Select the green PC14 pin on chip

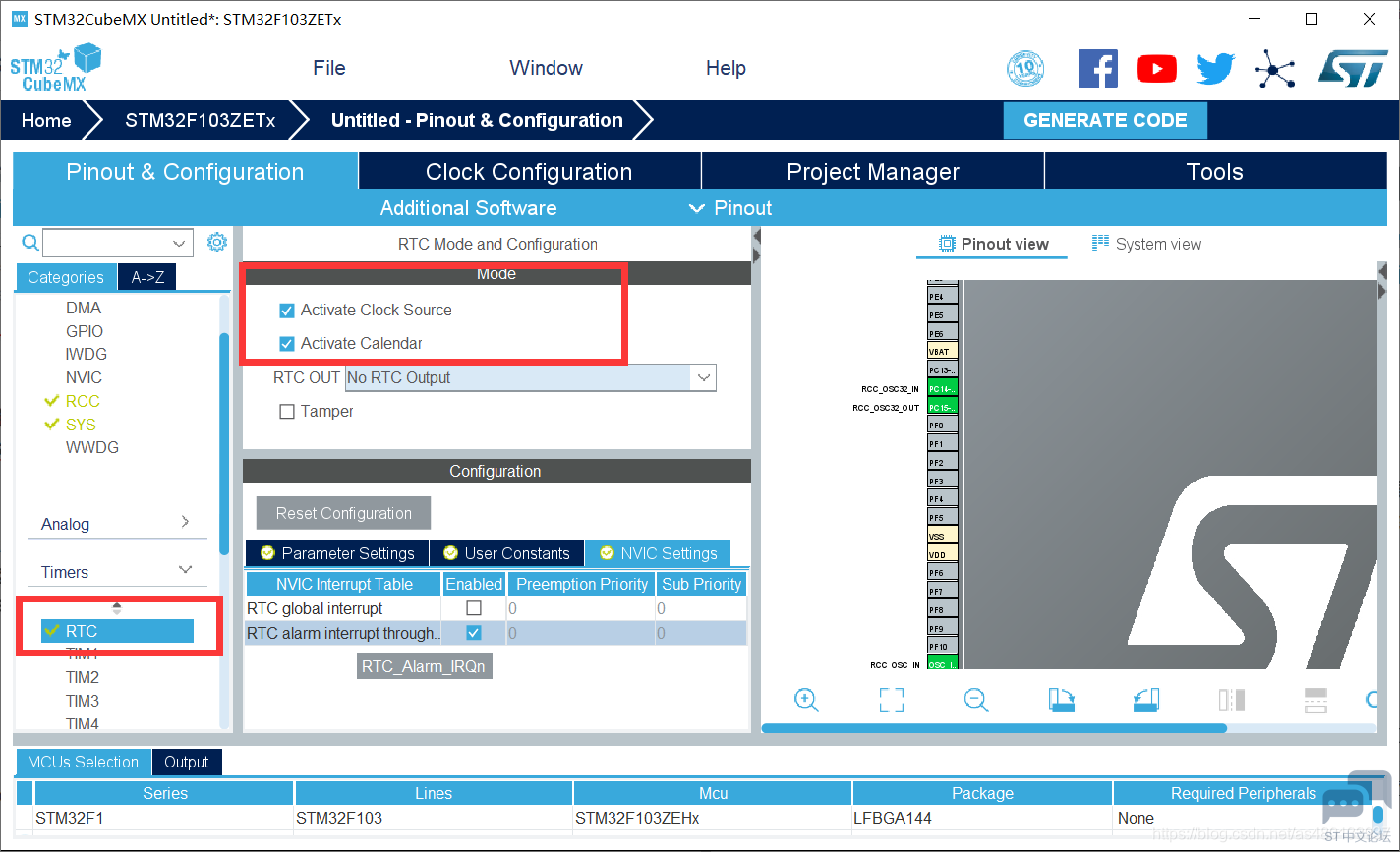(942, 389)
